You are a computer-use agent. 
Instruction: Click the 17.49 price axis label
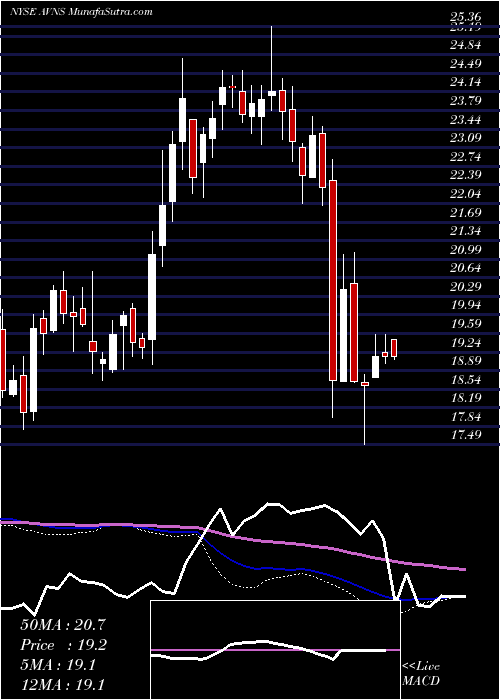coord(466,434)
